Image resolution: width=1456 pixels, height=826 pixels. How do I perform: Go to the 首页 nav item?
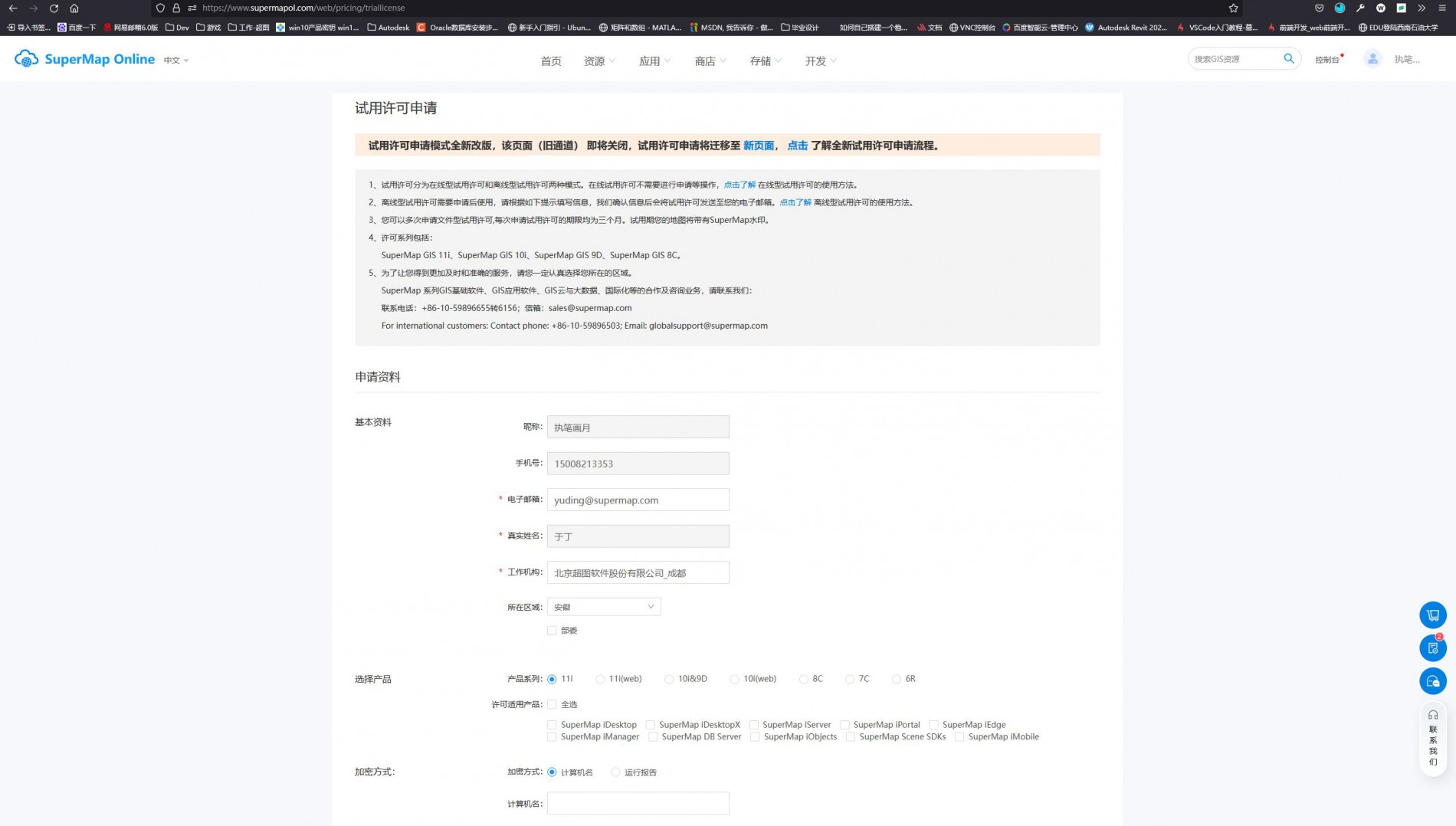(551, 61)
